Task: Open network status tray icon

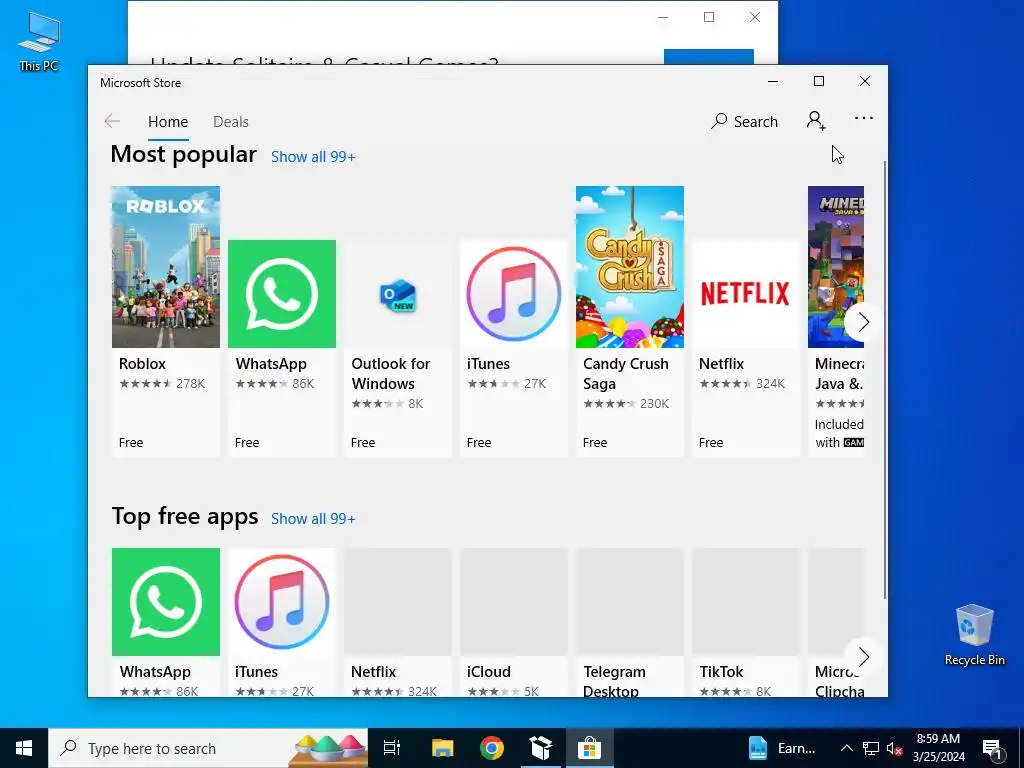Action: (x=871, y=748)
